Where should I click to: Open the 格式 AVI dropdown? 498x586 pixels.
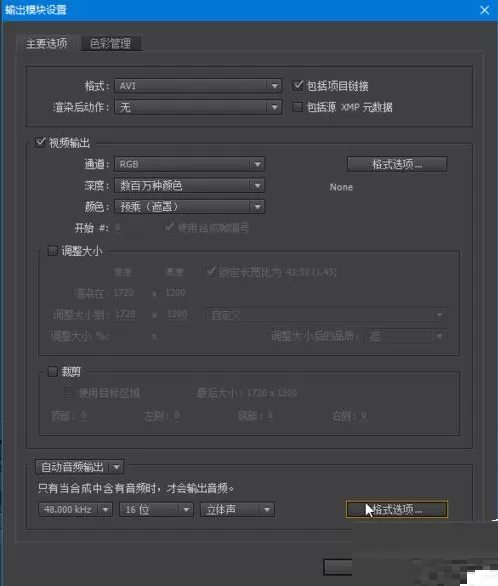pos(198,86)
